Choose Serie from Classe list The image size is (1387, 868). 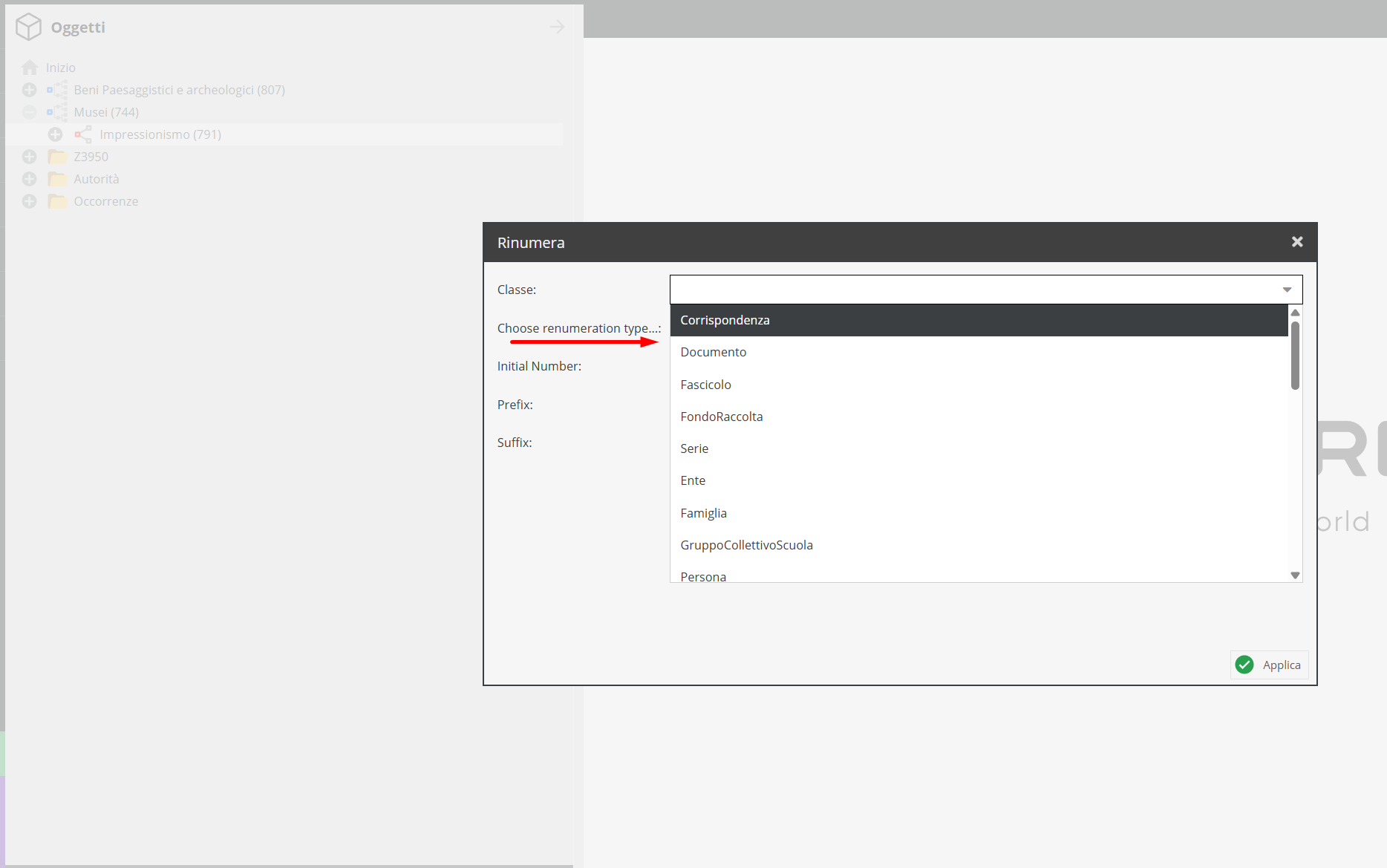[979, 448]
